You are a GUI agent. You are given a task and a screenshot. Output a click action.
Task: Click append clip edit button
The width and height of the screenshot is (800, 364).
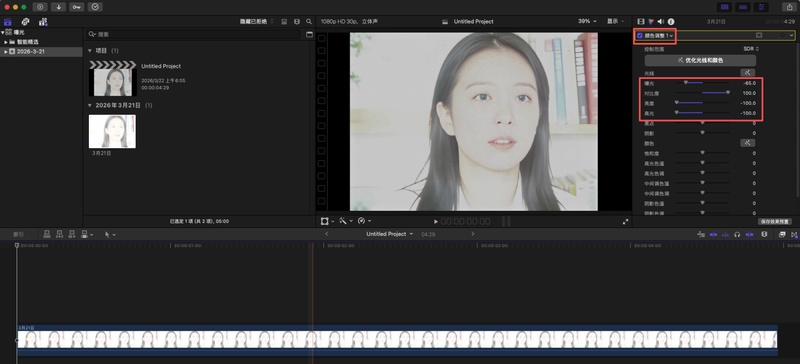click(x=71, y=234)
